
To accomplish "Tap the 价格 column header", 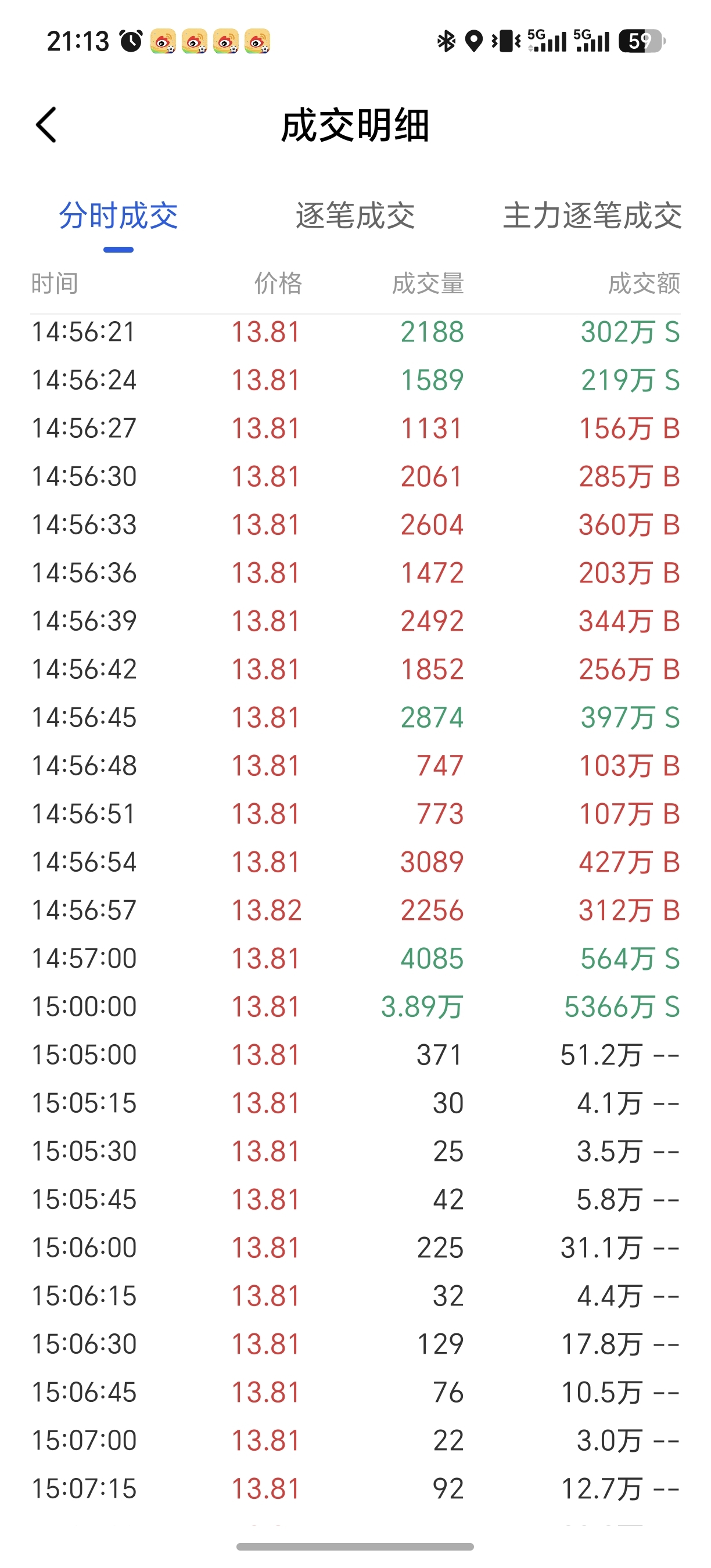I will [x=278, y=283].
